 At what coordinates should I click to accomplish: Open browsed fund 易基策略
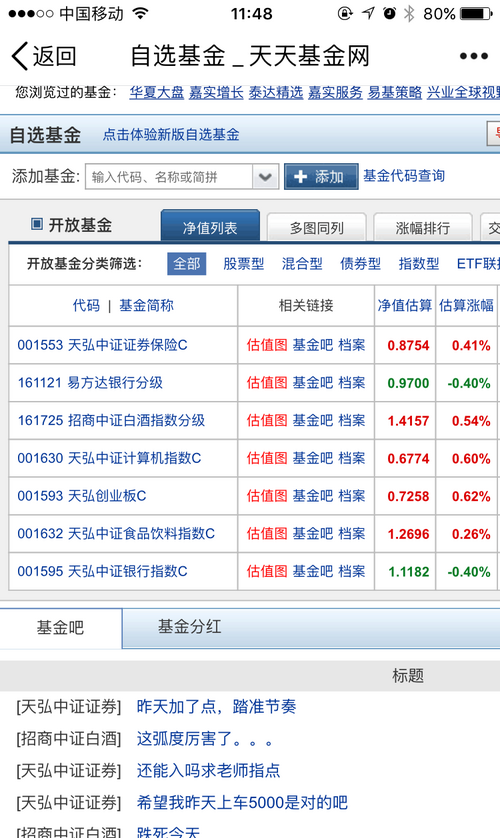click(395, 92)
